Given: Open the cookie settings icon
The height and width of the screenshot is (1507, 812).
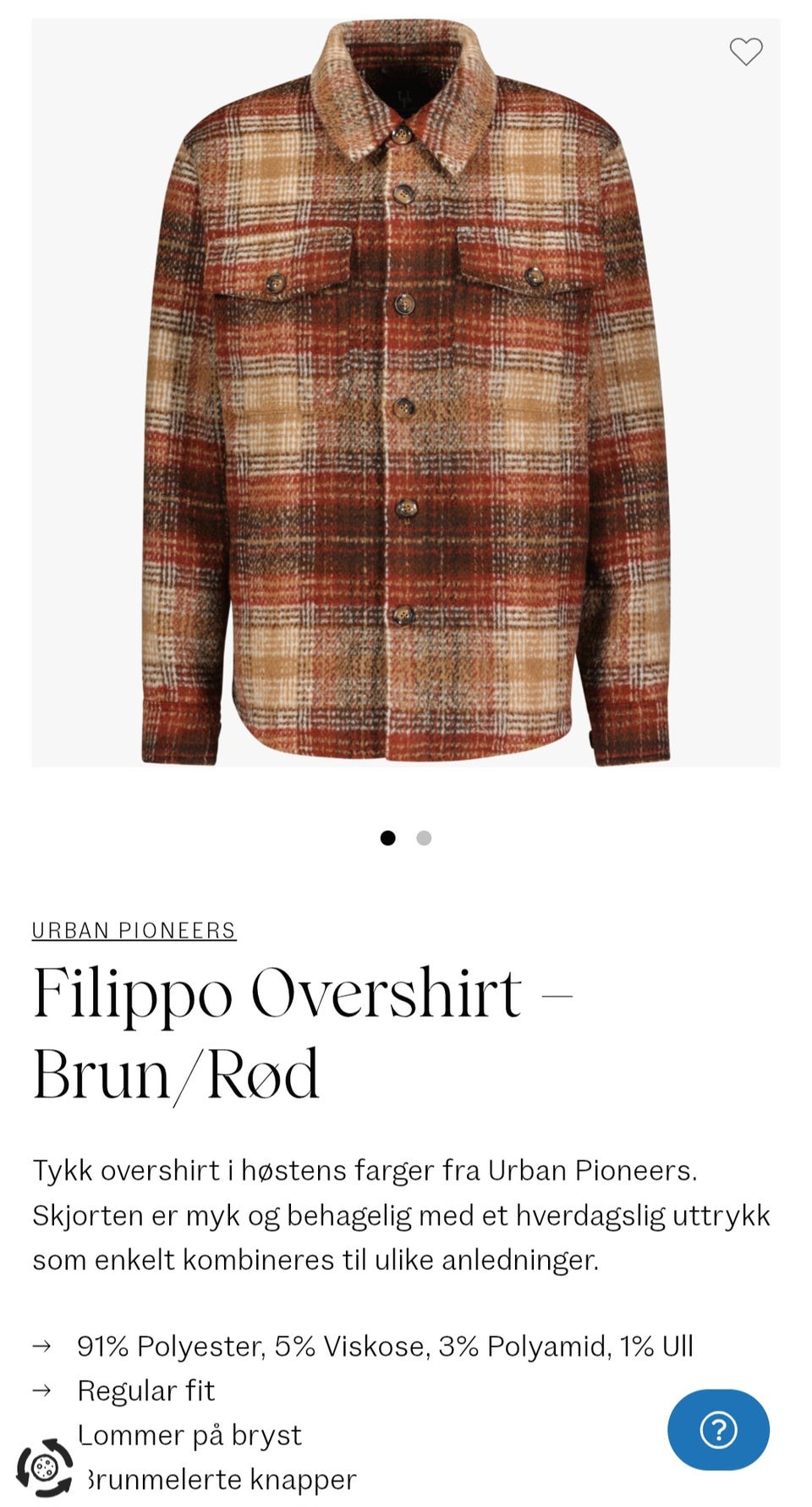Looking at the screenshot, I should coord(45,1467).
